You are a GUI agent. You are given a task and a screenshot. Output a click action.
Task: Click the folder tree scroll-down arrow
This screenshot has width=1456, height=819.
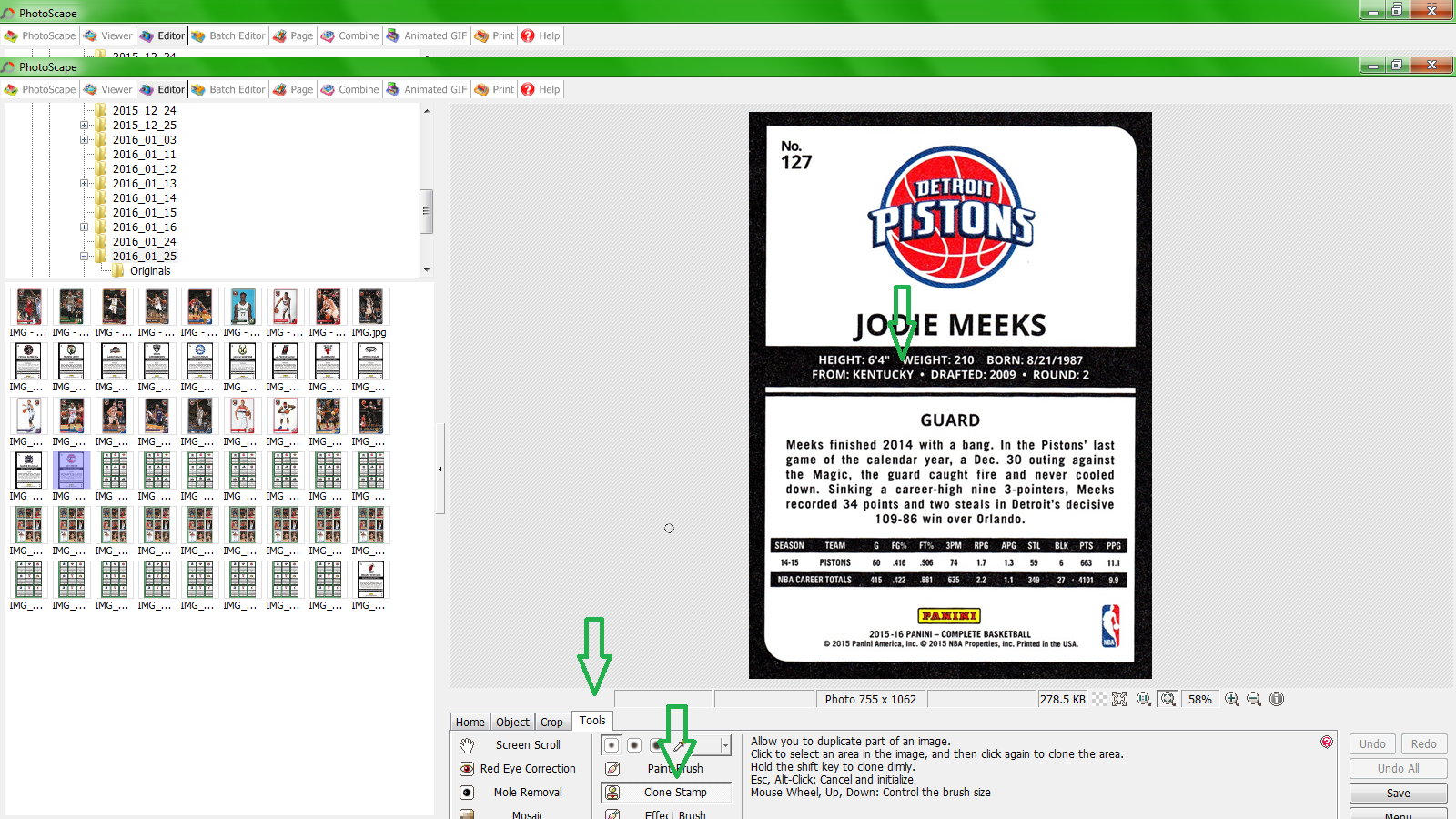(427, 270)
